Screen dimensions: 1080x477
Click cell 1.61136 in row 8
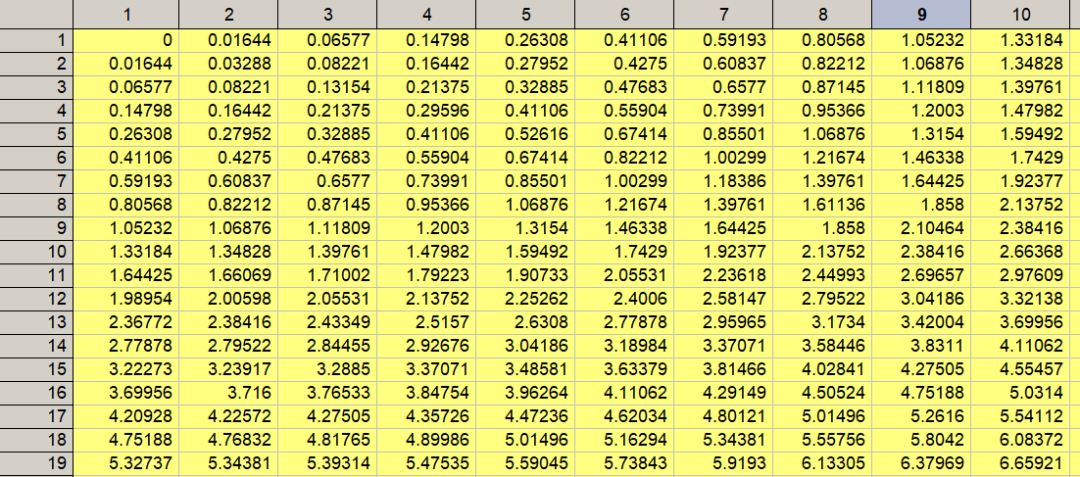822,205
